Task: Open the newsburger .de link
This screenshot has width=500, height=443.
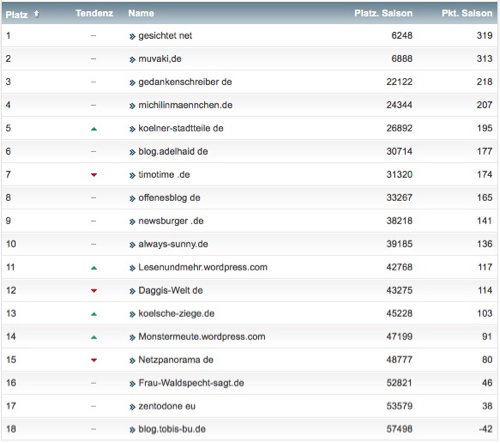Action: point(171,221)
